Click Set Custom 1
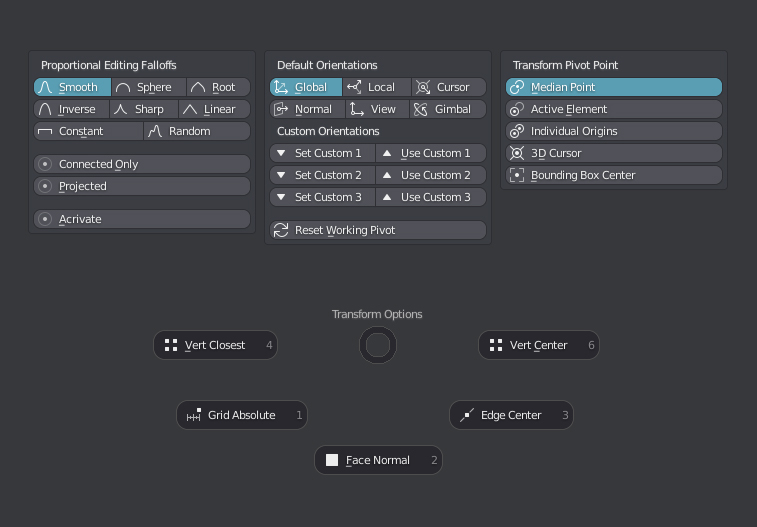 pos(322,153)
